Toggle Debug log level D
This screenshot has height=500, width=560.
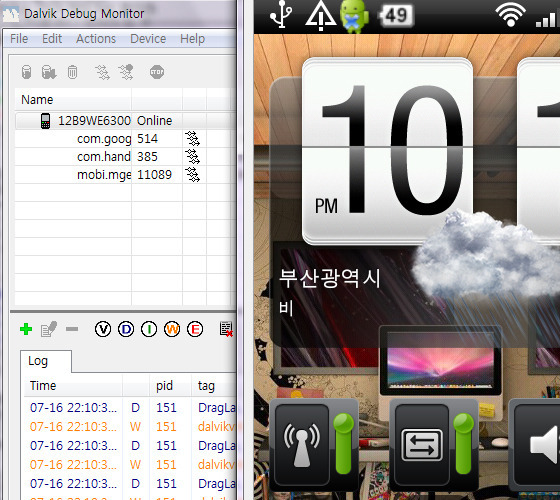126,329
